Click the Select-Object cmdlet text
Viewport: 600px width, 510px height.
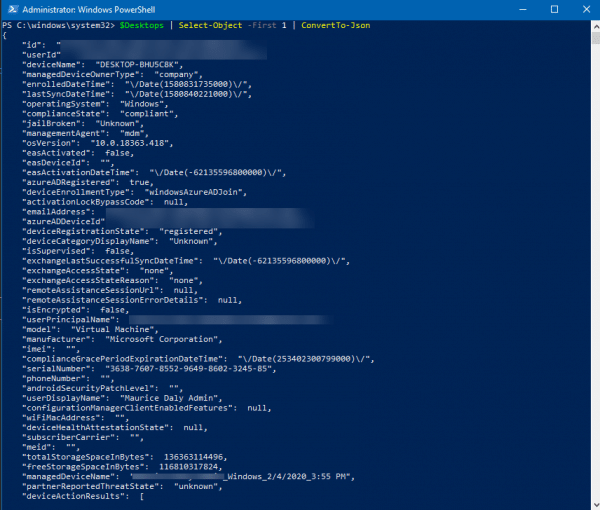[210, 24]
